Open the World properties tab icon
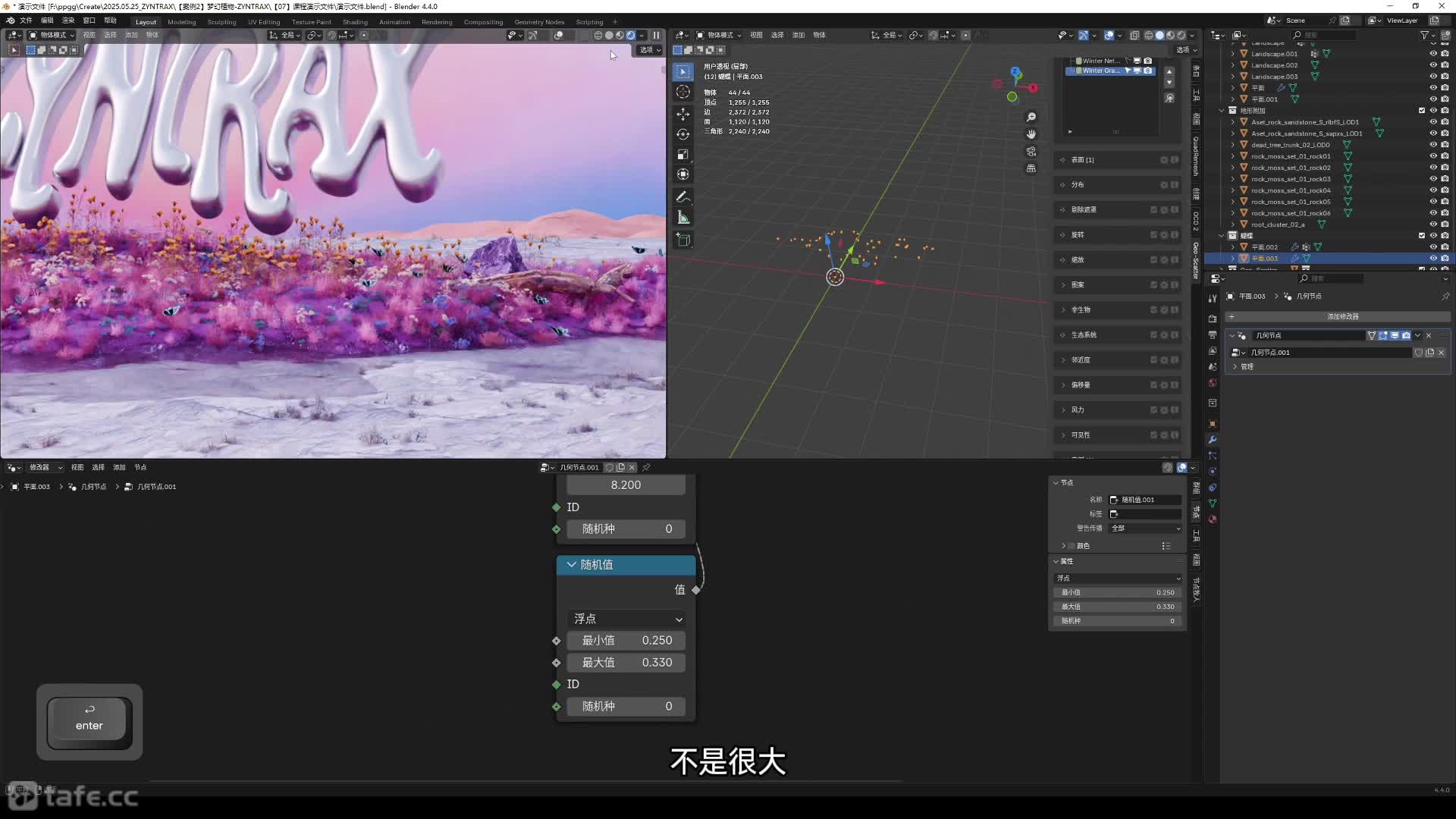The image size is (1456, 819). (1212, 383)
